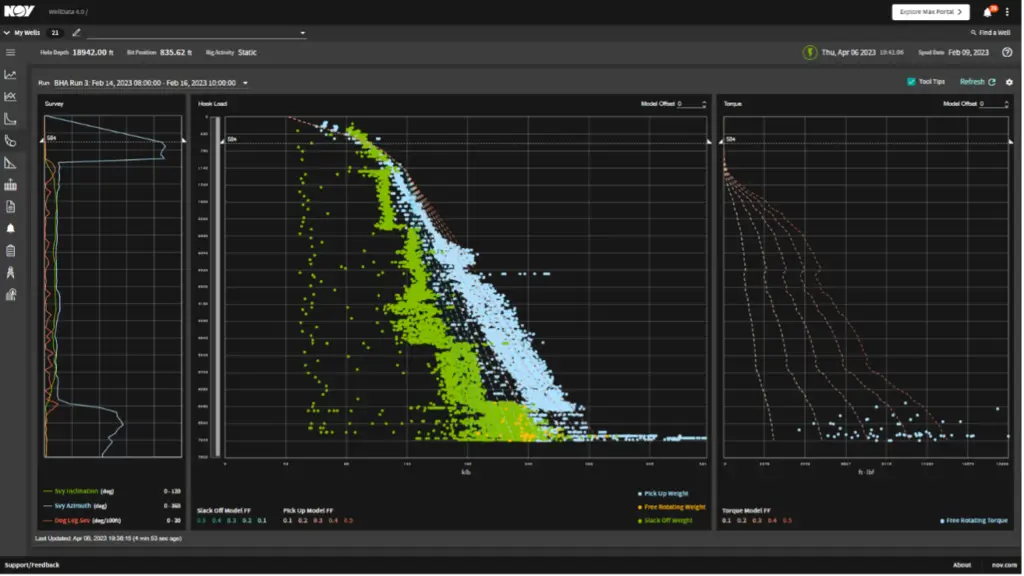Toggle Pick Up Model FF 0.1 curve
1024x576 pixels.
(x=287, y=521)
